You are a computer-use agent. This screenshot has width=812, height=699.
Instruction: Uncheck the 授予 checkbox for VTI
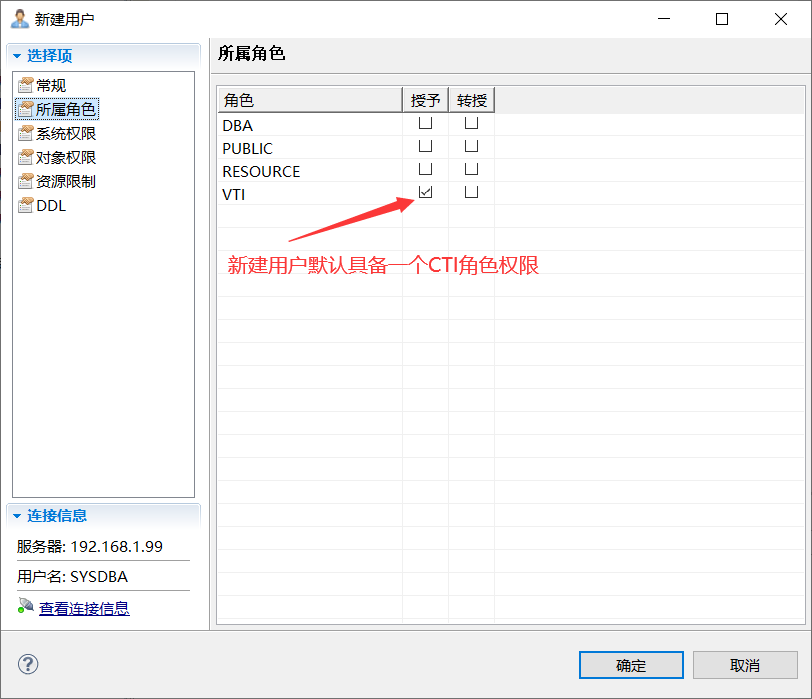(x=425, y=191)
